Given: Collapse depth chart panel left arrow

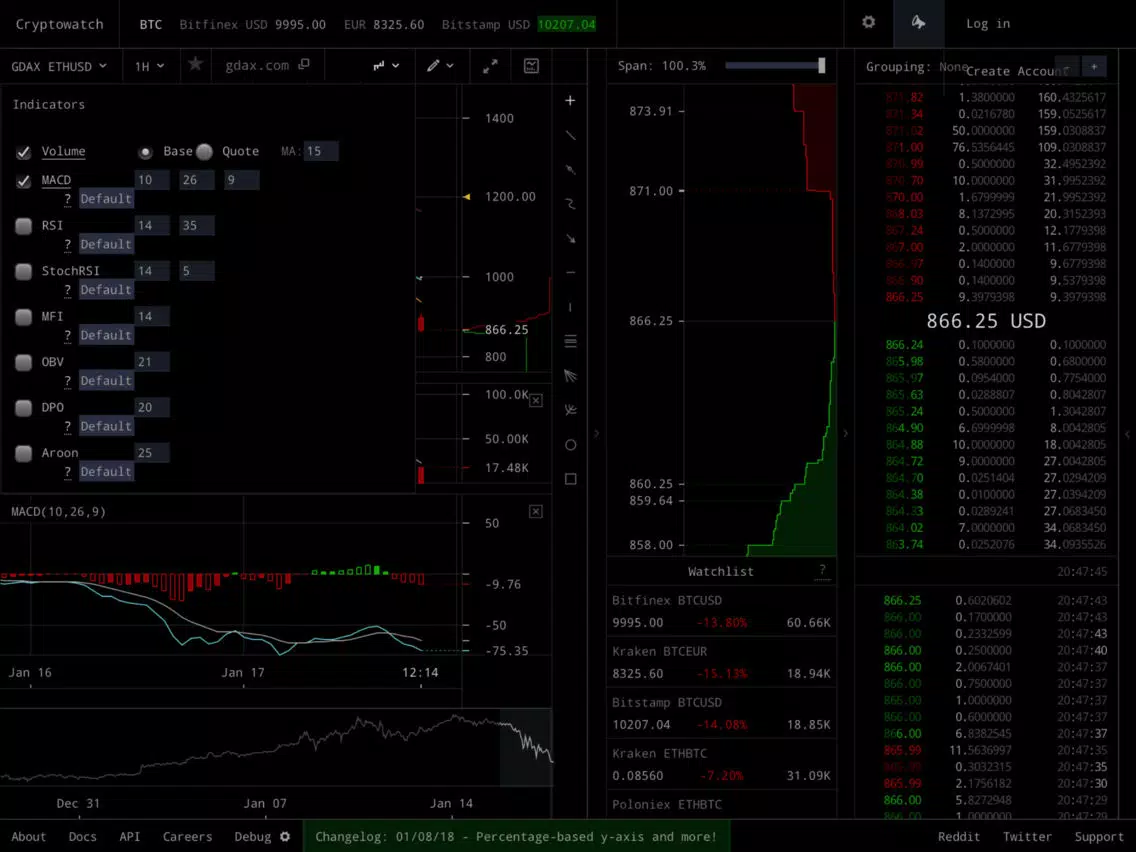Looking at the screenshot, I should click(597, 433).
